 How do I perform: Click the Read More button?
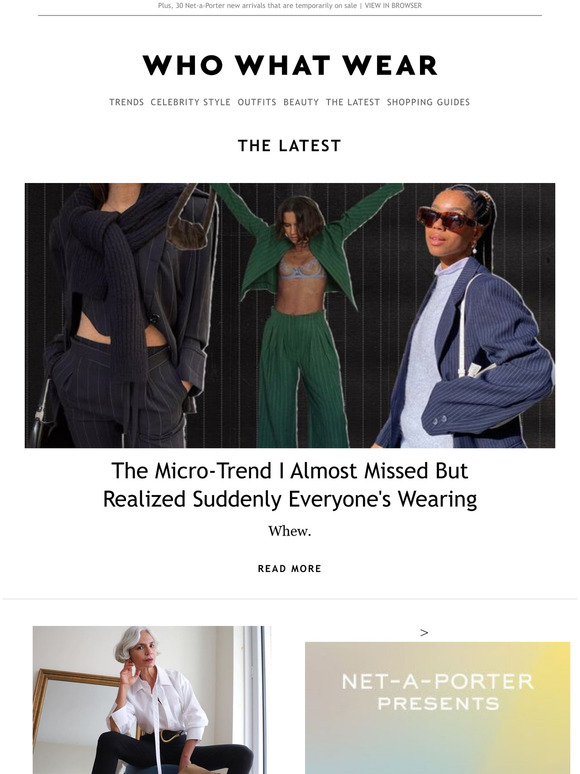point(290,569)
